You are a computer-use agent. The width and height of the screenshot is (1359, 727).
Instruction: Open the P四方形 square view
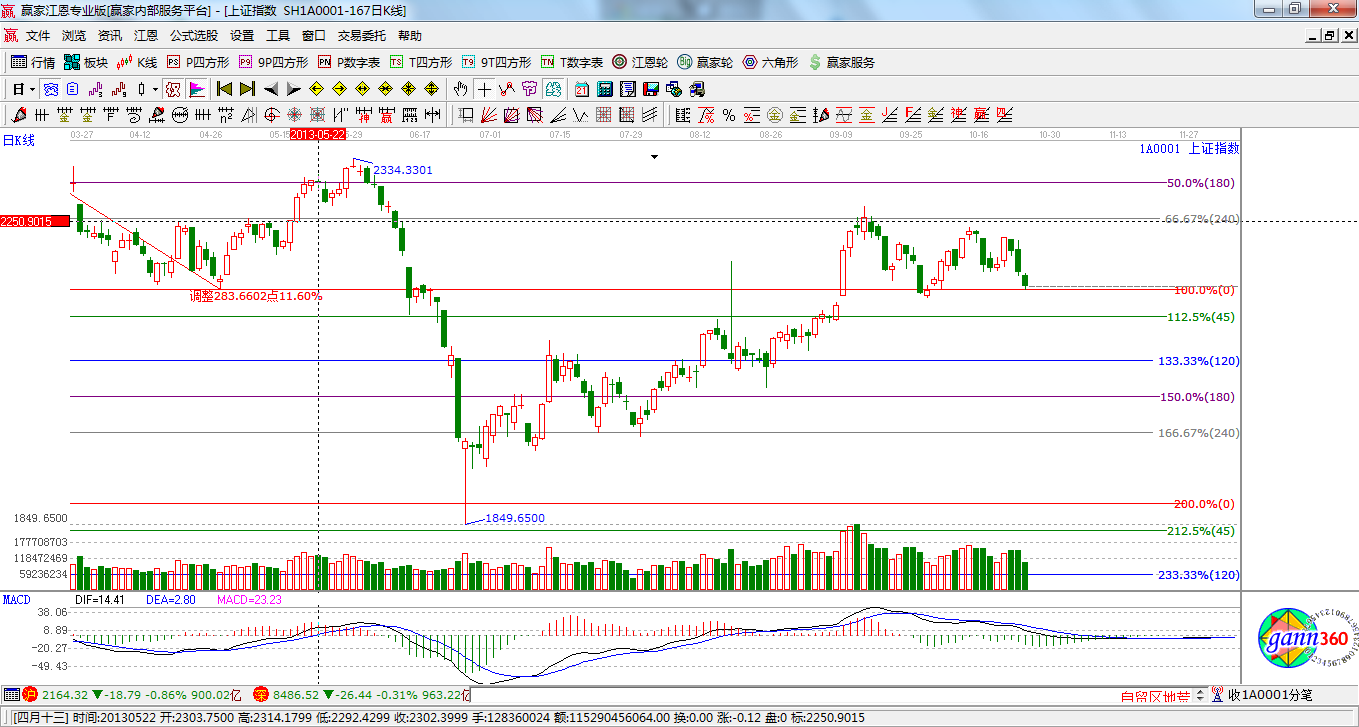(197, 62)
